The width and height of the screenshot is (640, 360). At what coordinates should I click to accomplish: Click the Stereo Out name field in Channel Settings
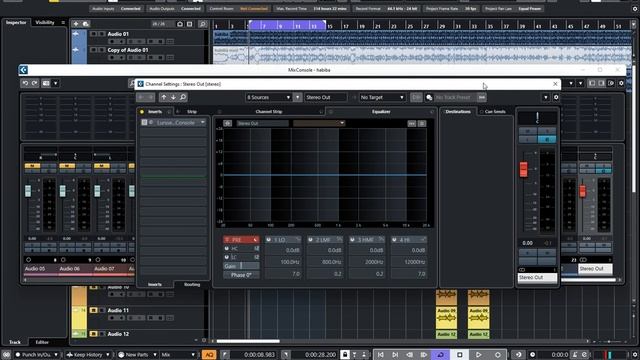point(326,98)
